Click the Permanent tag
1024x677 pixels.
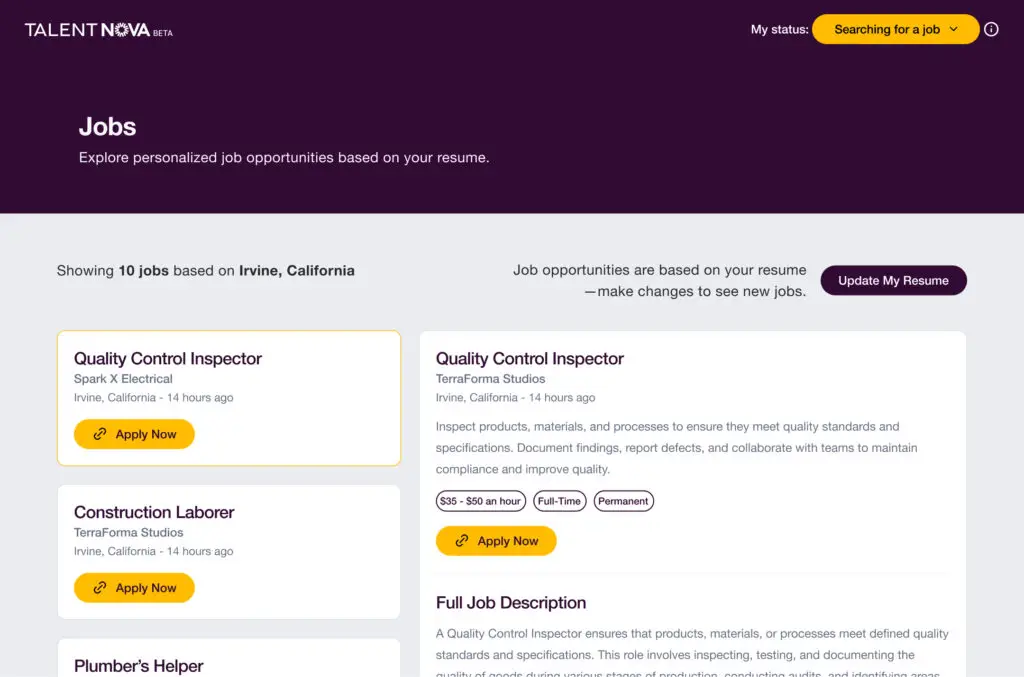[624, 501]
